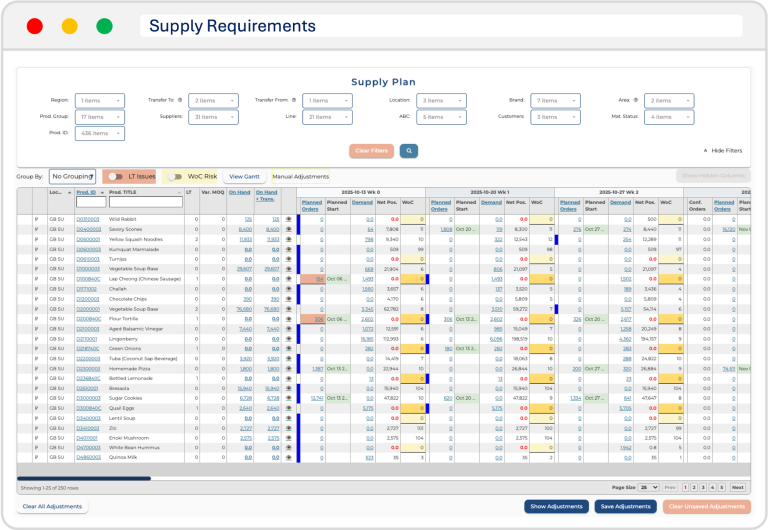Click the flag icon in Savory Scones row
The width and height of the screenshot is (768, 530).
(x=37, y=228)
